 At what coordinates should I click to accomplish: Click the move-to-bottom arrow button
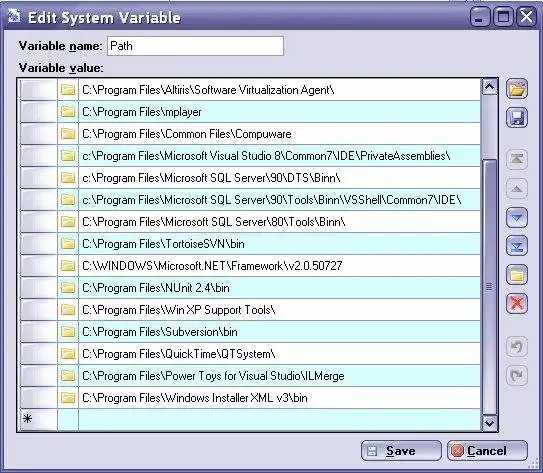(517, 246)
